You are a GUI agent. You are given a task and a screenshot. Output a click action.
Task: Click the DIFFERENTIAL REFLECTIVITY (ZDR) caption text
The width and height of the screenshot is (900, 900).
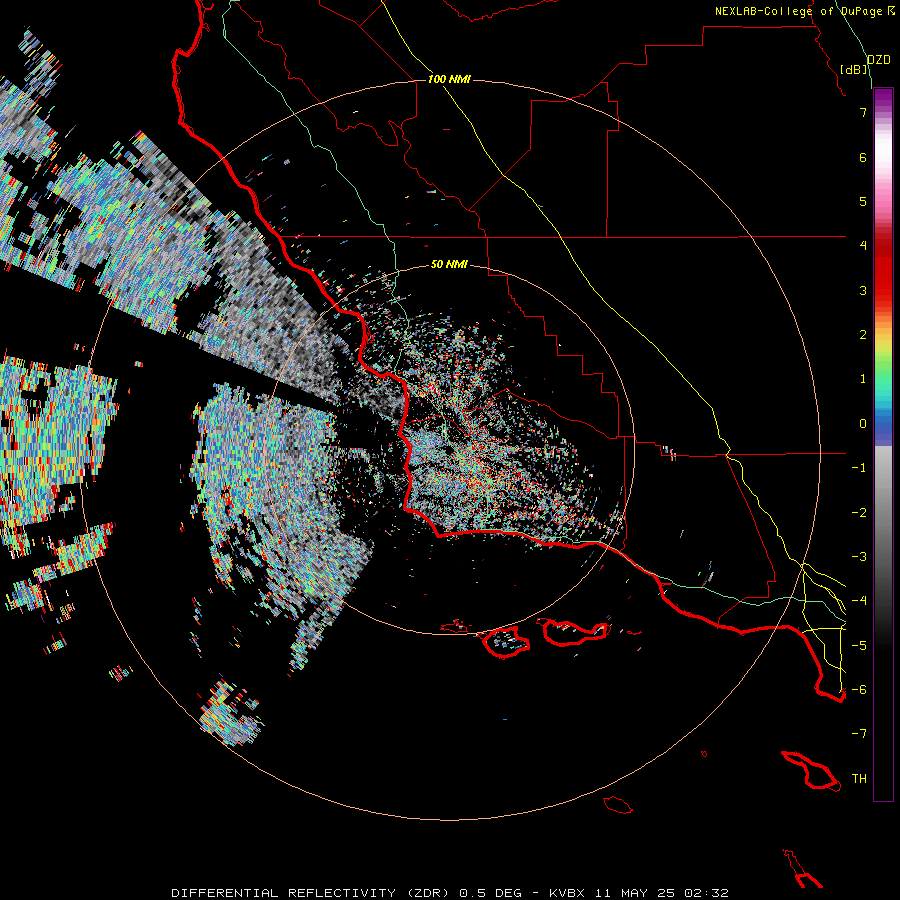point(312,893)
